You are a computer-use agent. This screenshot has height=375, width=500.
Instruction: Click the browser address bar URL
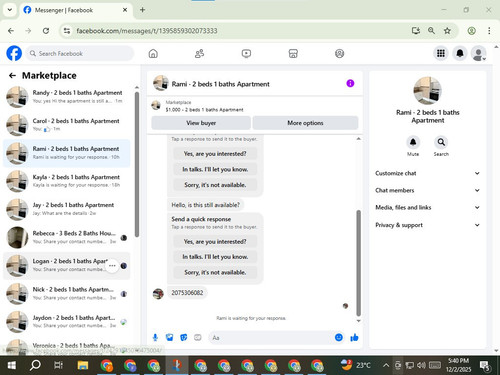(x=147, y=31)
